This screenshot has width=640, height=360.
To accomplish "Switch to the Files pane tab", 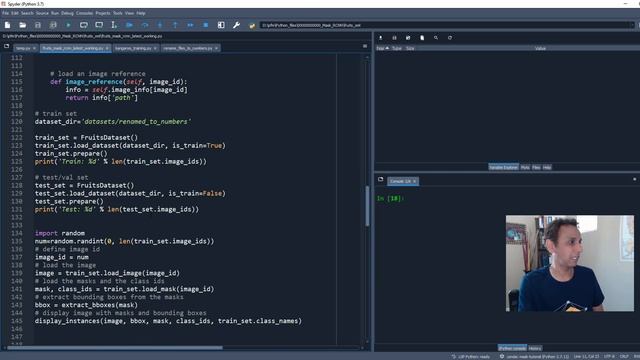I will pos(536,167).
